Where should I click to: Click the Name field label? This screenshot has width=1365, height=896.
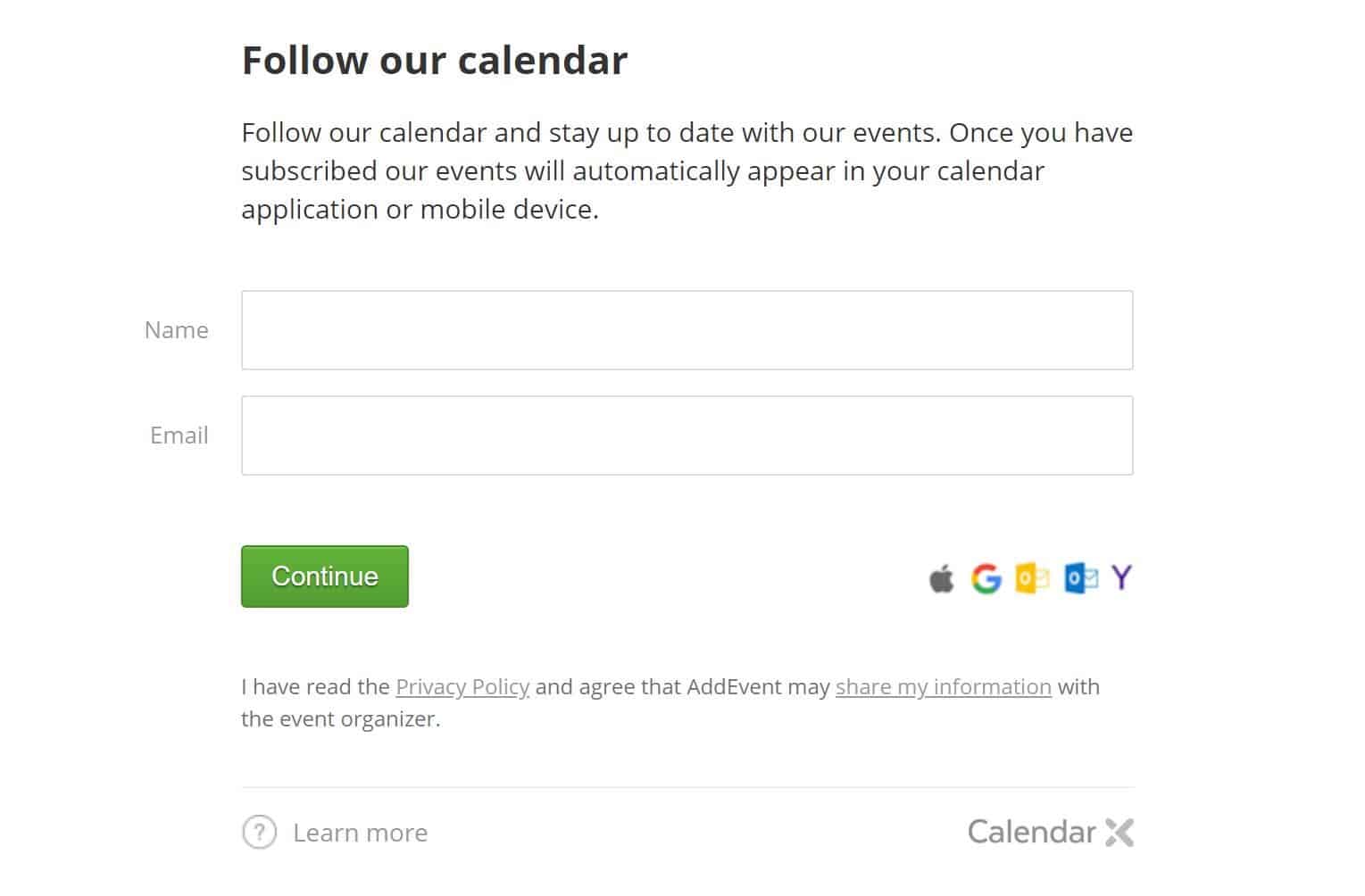tap(177, 330)
